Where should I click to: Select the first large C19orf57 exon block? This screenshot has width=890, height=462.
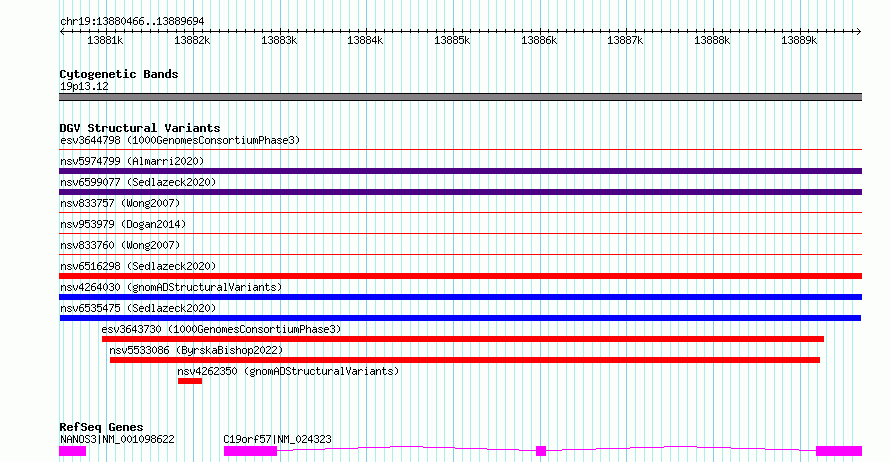(x=250, y=451)
